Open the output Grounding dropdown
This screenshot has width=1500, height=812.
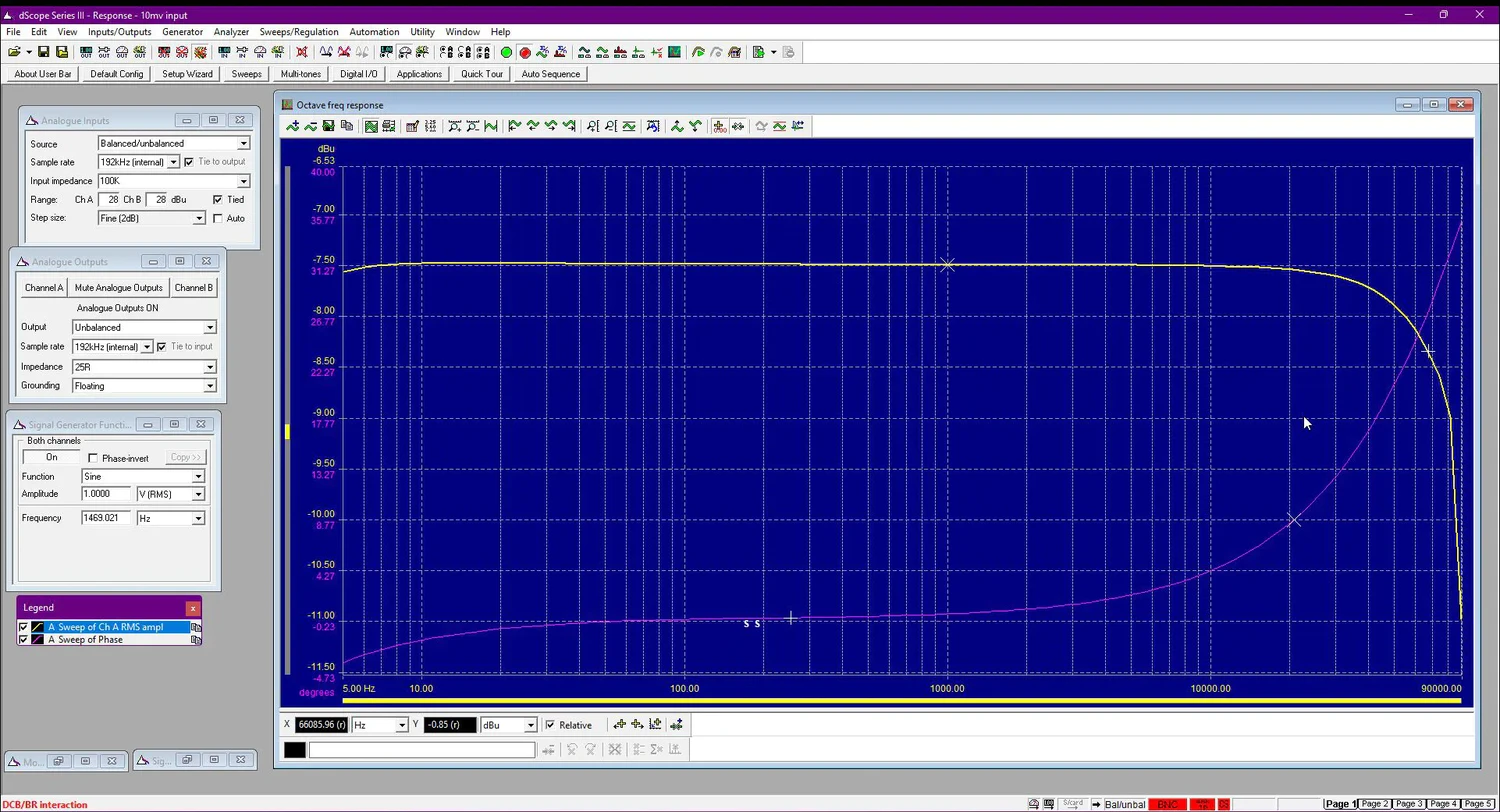(210, 386)
